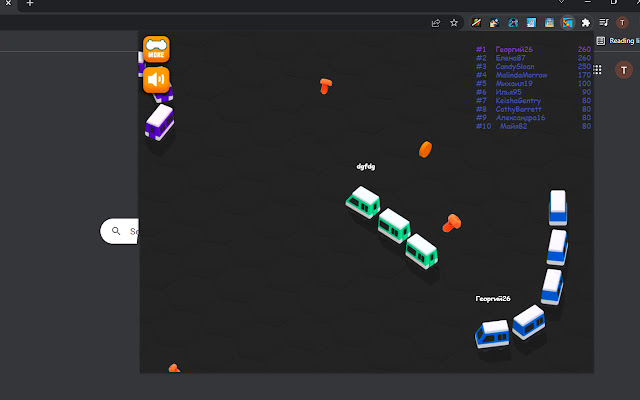Click the blue train's front locomotive
Screen dimensions: 640x400
pos(492,334)
